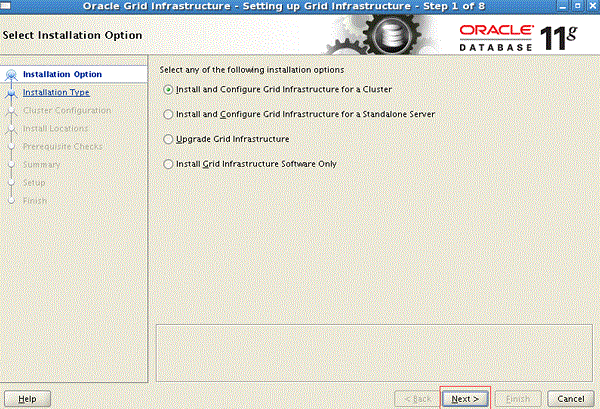Maximize the installer window
Image resolution: width=600 pixels, height=409 pixels.
pos(577,6)
